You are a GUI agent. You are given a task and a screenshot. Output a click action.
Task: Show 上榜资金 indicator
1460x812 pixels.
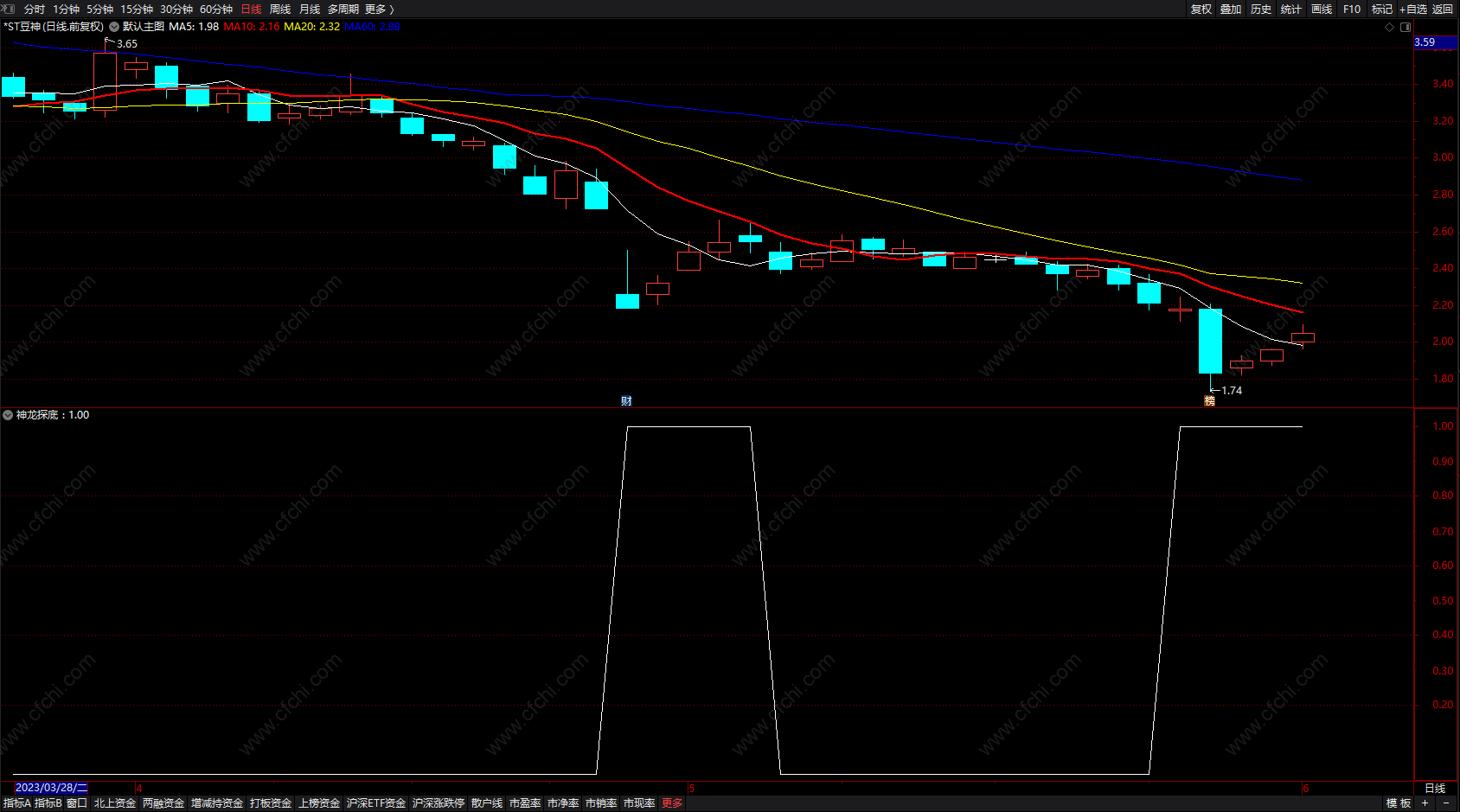319,803
